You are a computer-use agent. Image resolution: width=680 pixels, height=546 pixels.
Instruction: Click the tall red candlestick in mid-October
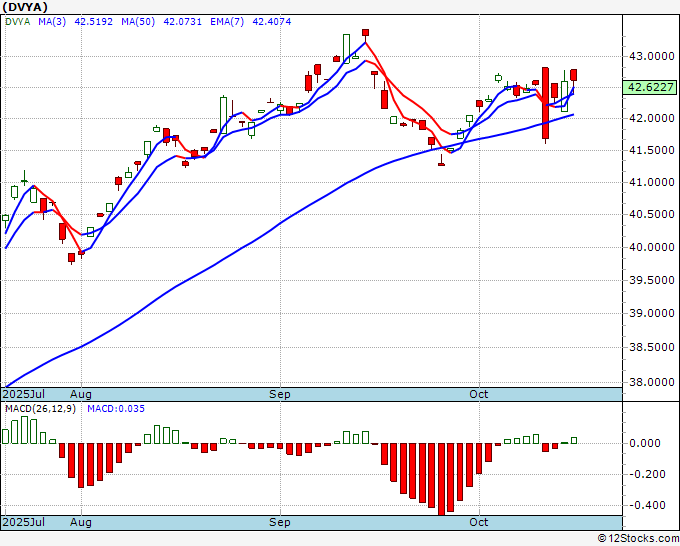click(x=545, y=103)
